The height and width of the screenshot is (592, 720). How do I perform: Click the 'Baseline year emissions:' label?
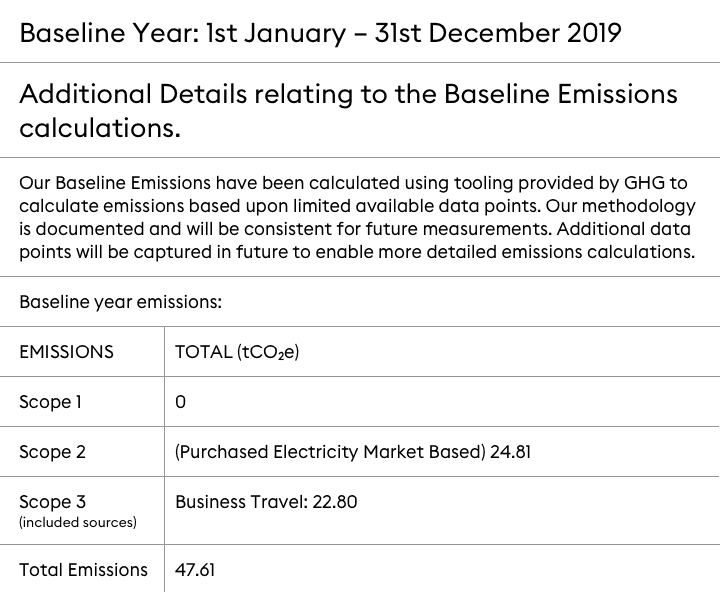pyautogui.click(x=120, y=301)
